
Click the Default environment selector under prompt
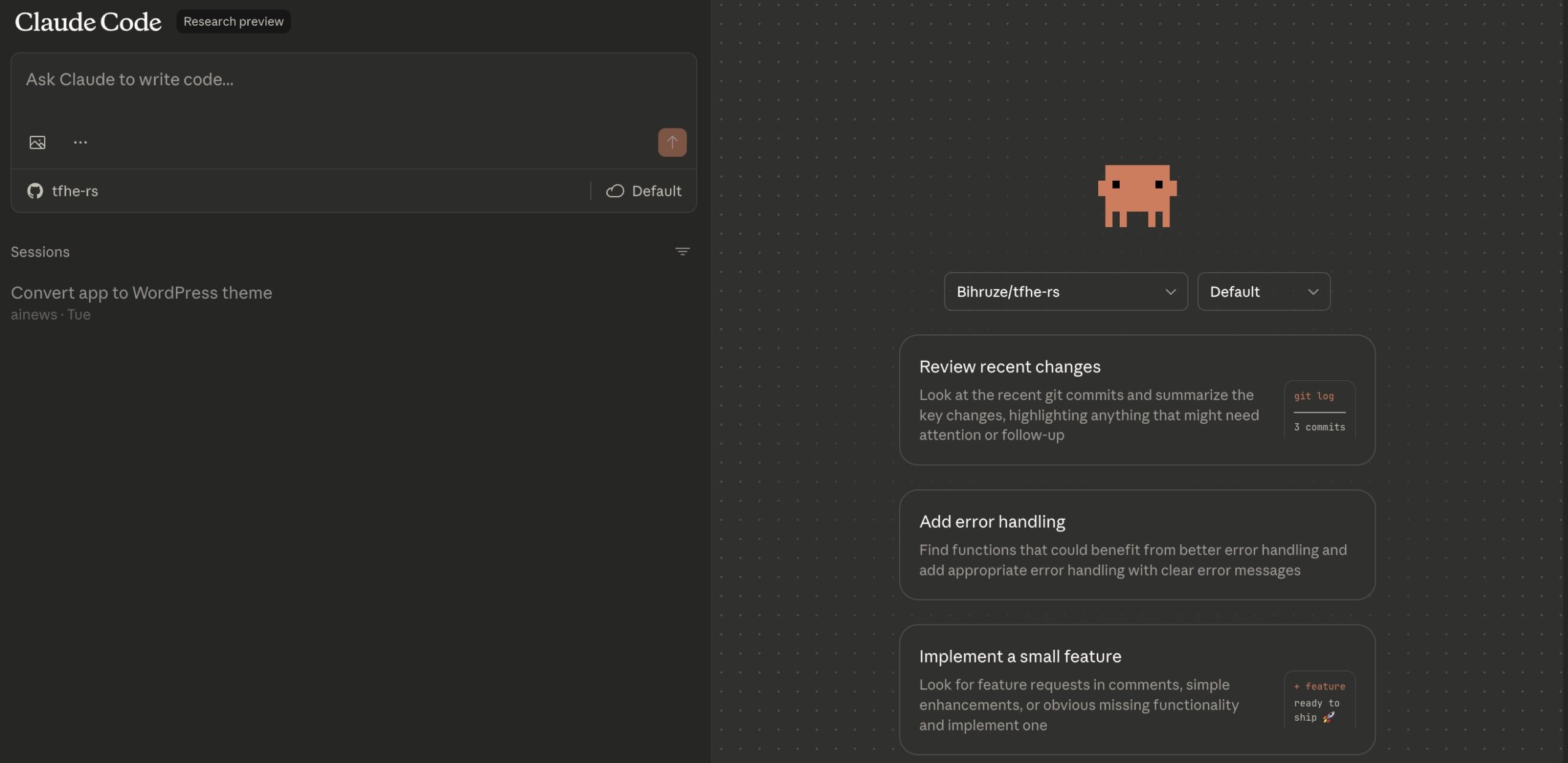click(x=655, y=191)
